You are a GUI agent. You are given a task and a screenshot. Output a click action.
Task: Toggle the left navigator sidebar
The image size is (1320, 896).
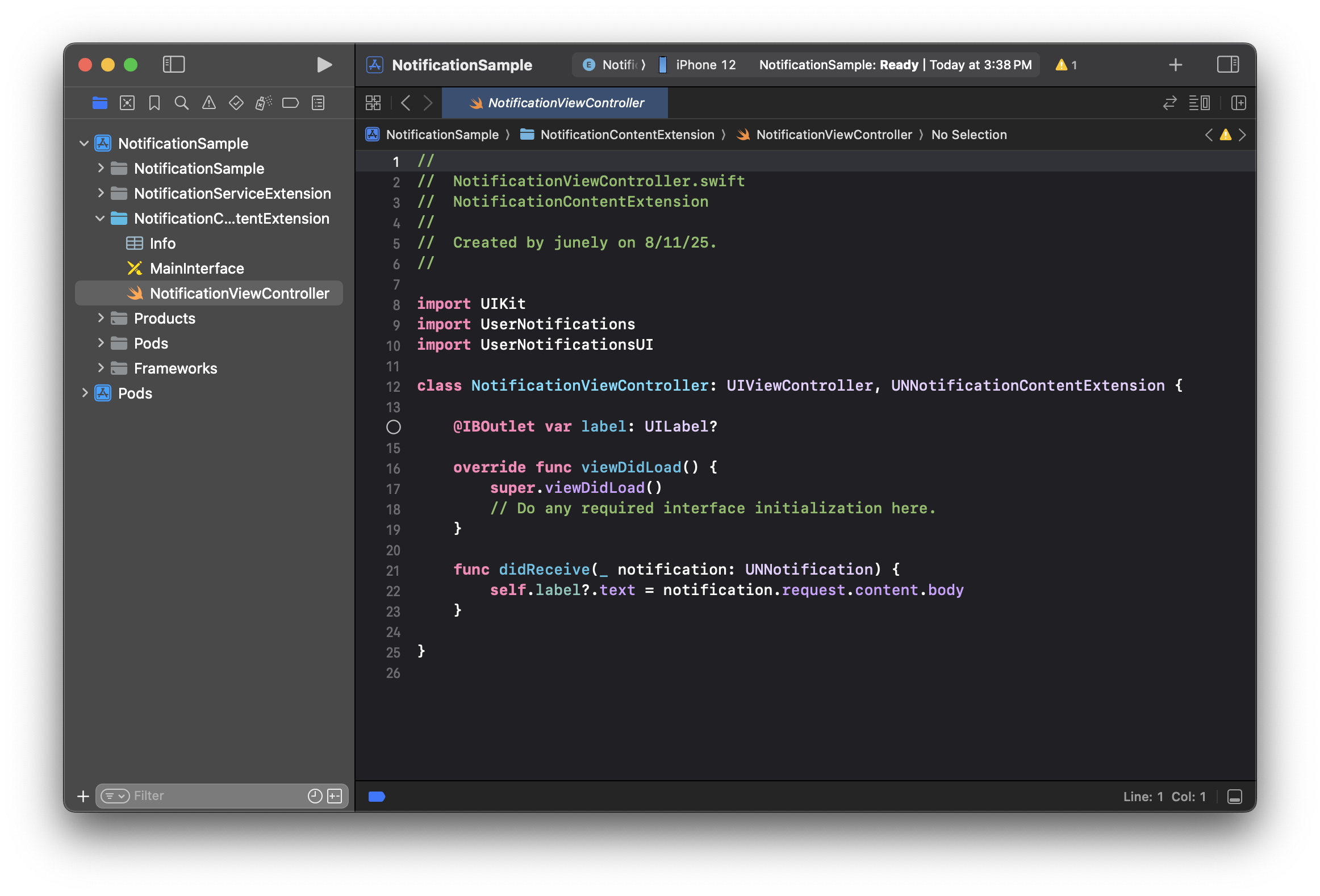(x=174, y=65)
